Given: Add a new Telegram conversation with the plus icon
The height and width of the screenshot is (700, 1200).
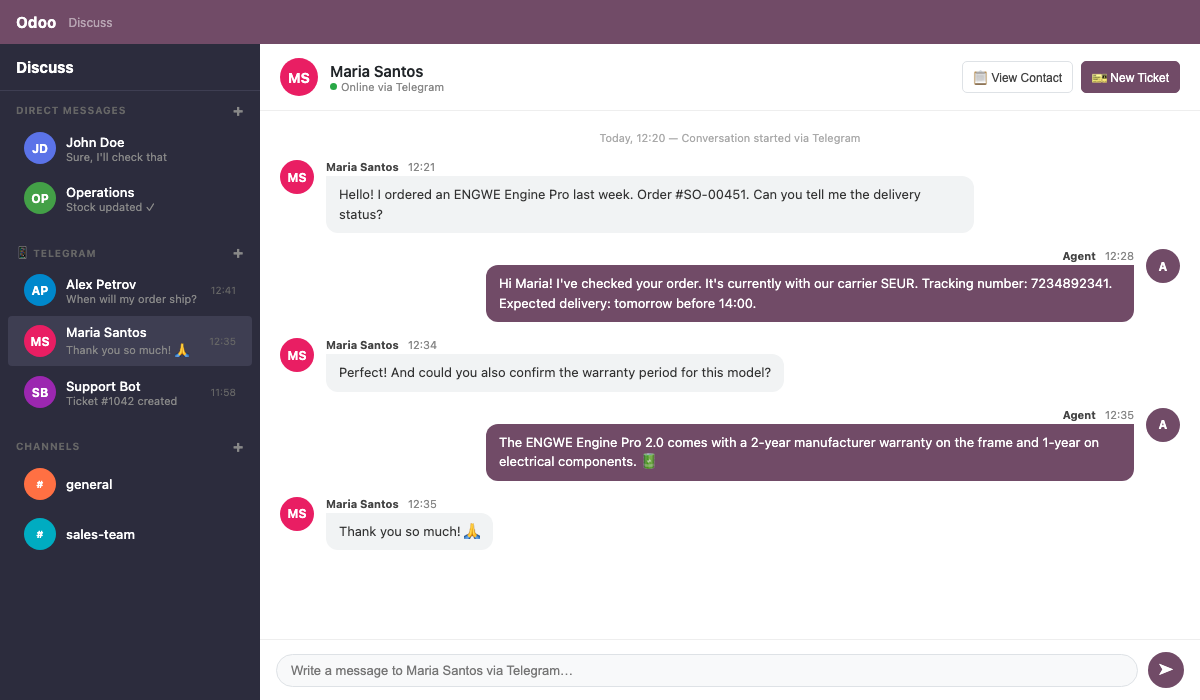Looking at the screenshot, I should 238,253.
